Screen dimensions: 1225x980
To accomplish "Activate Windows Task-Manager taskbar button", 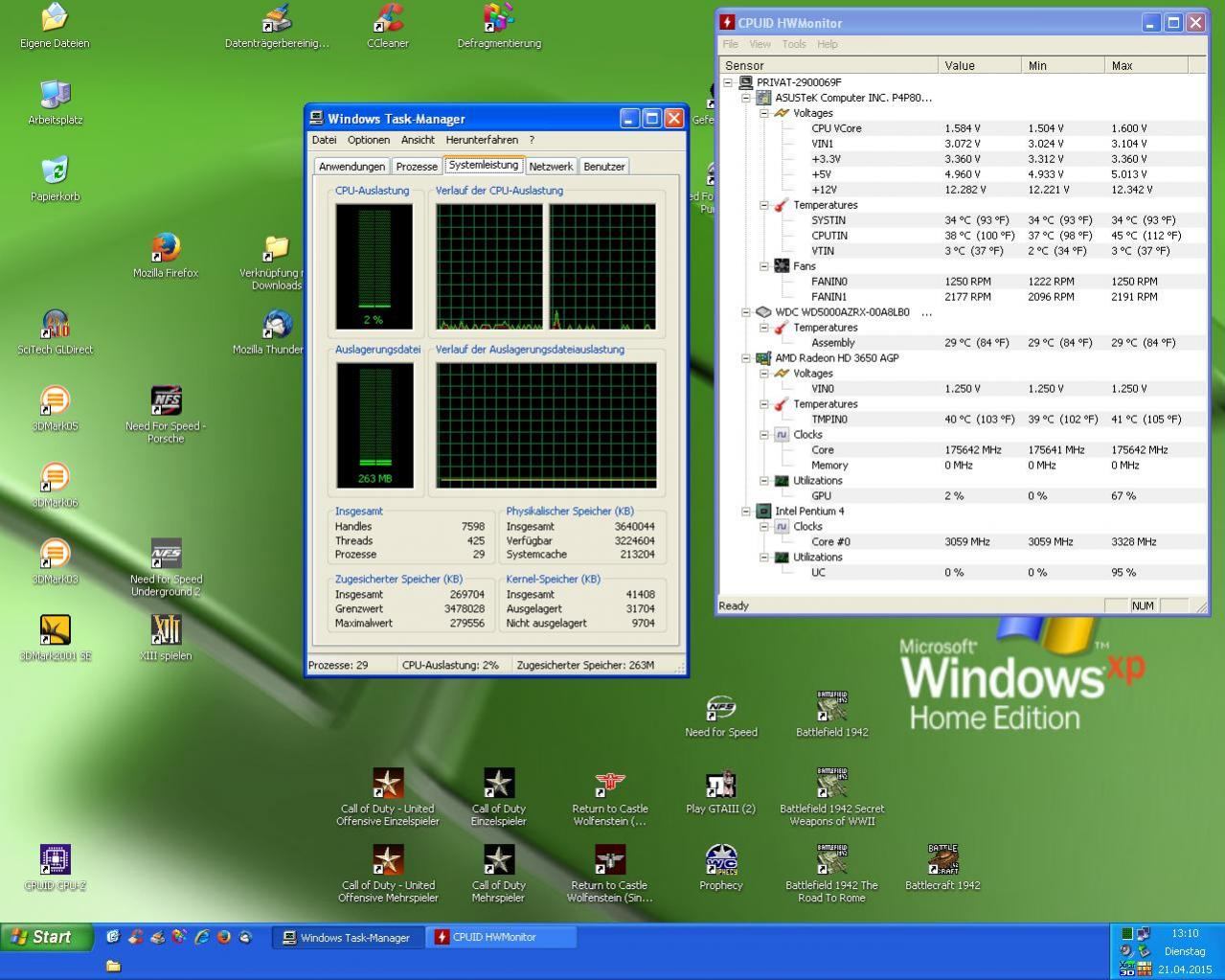I will (x=348, y=938).
